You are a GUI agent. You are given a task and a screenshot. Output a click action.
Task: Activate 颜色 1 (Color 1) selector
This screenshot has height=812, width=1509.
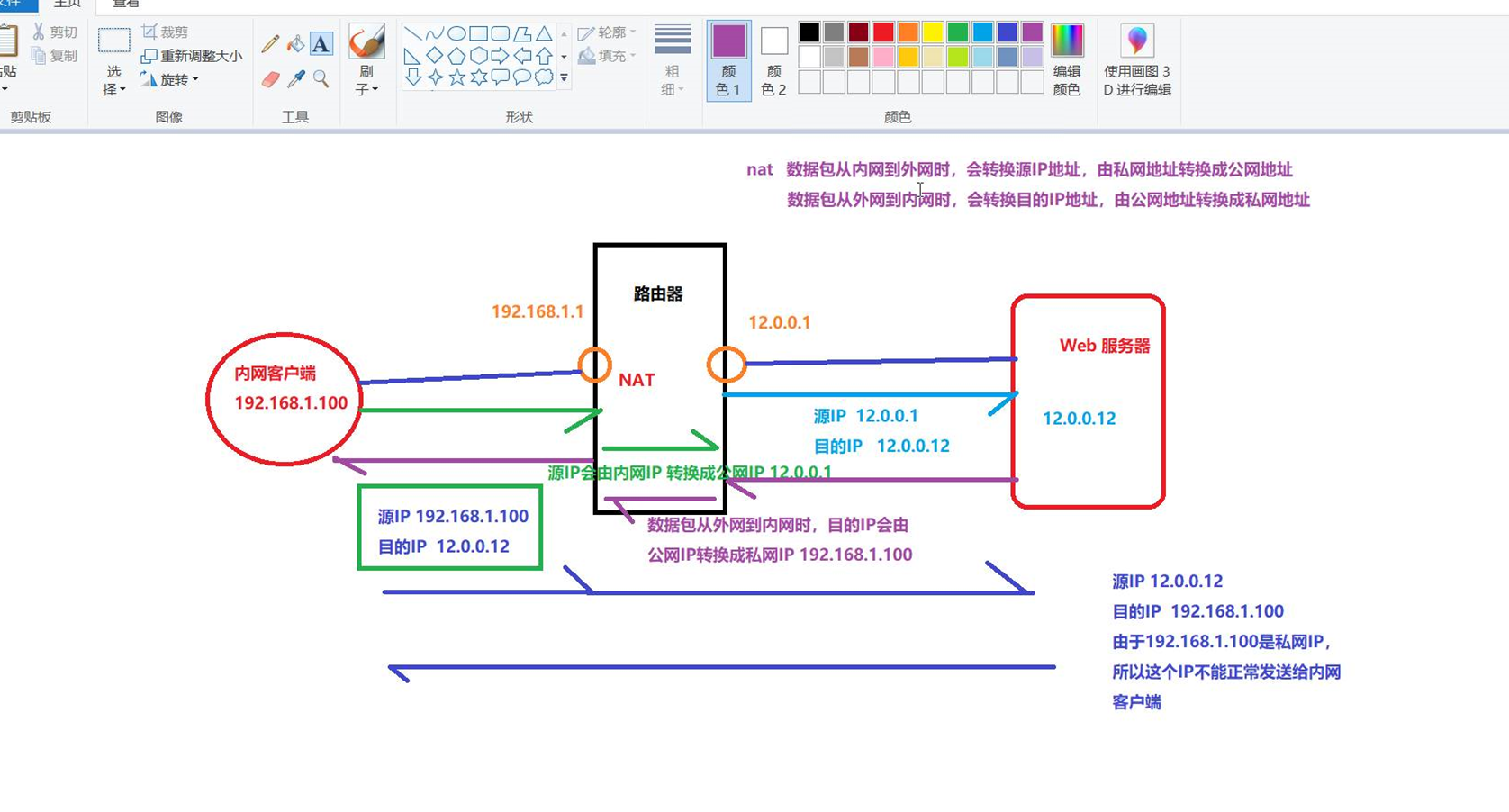728,59
